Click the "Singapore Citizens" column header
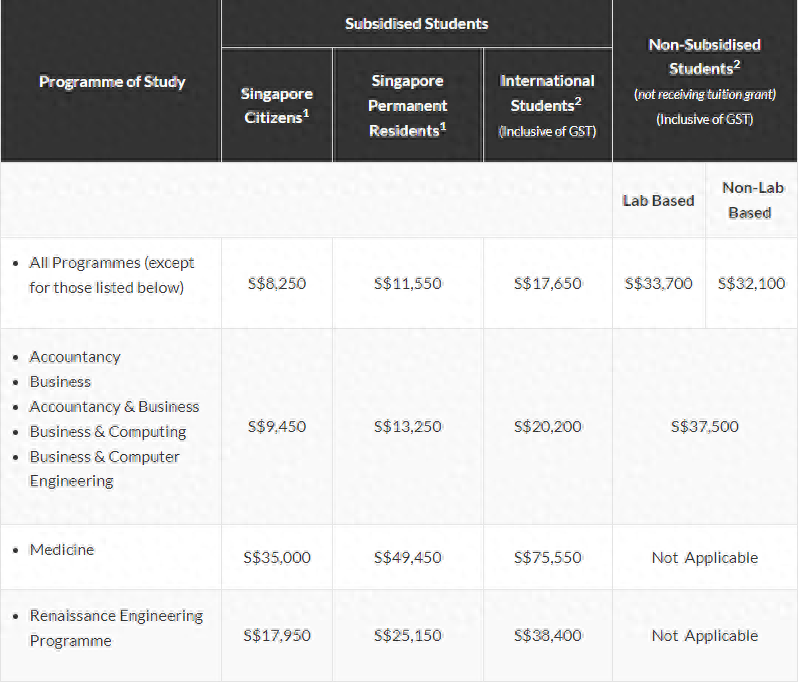The height and width of the screenshot is (682, 798). [x=277, y=106]
